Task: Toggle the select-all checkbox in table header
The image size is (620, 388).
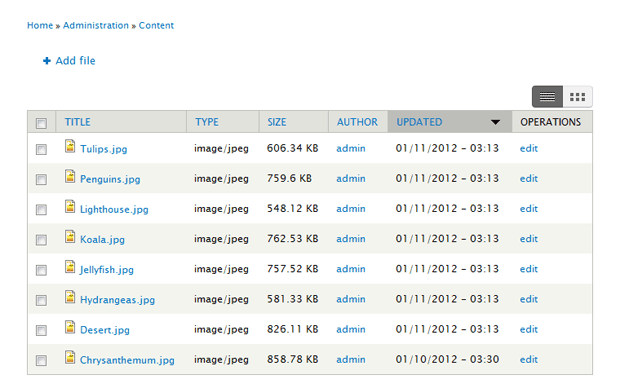Action: (41, 123)
